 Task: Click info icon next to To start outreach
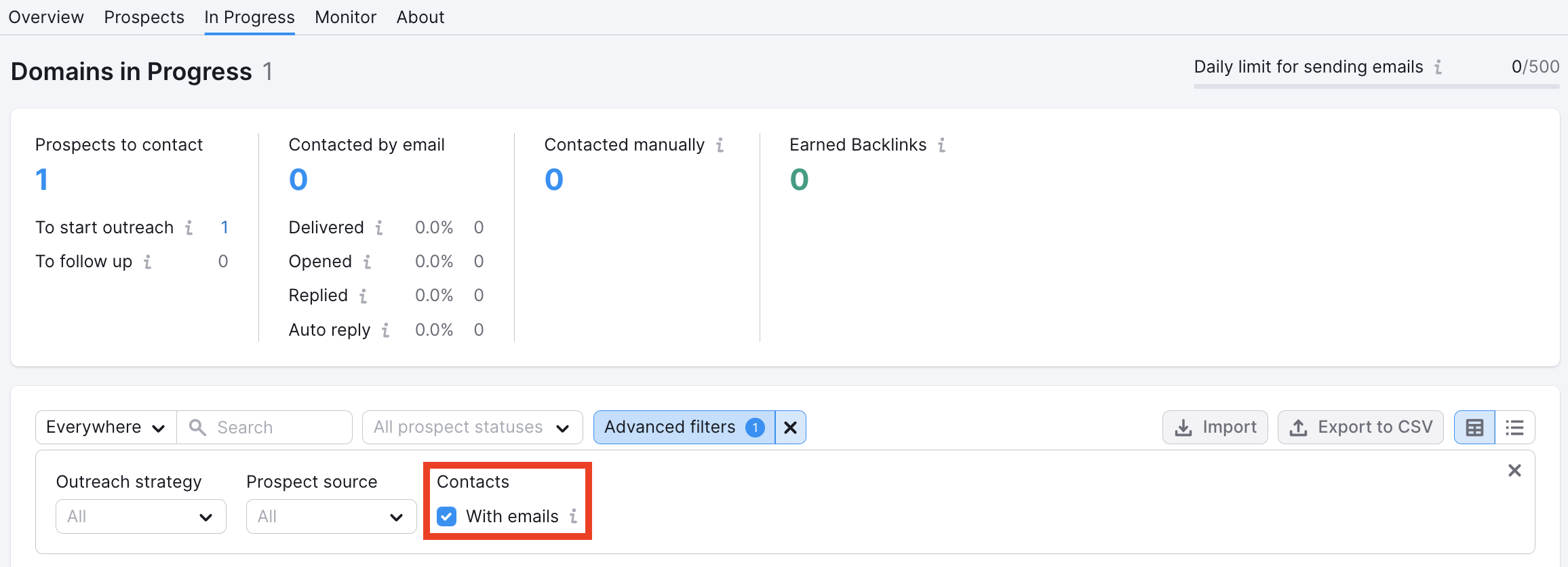[189, 228]
